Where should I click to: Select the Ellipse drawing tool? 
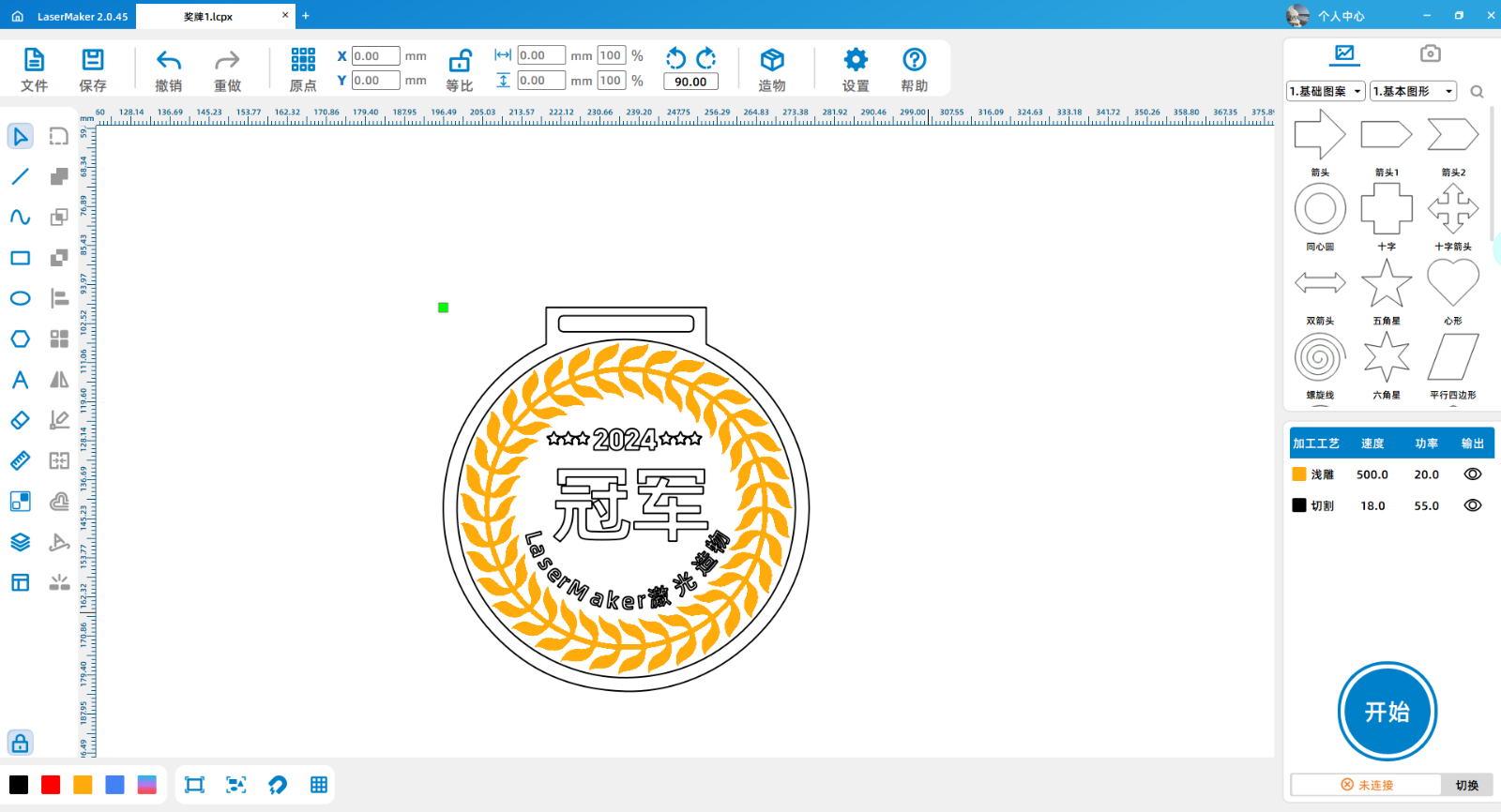point(20,298)
